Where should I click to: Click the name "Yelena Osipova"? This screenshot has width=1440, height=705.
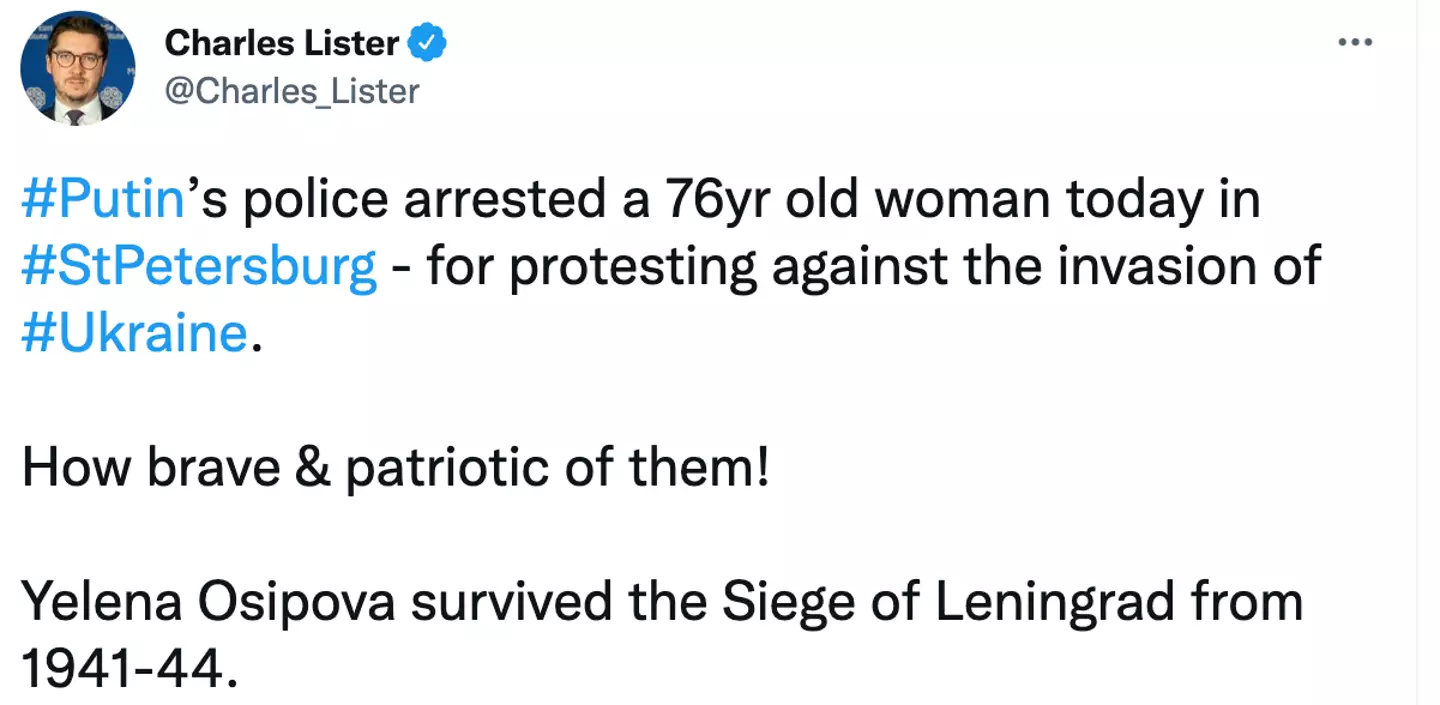pos(181,604)
